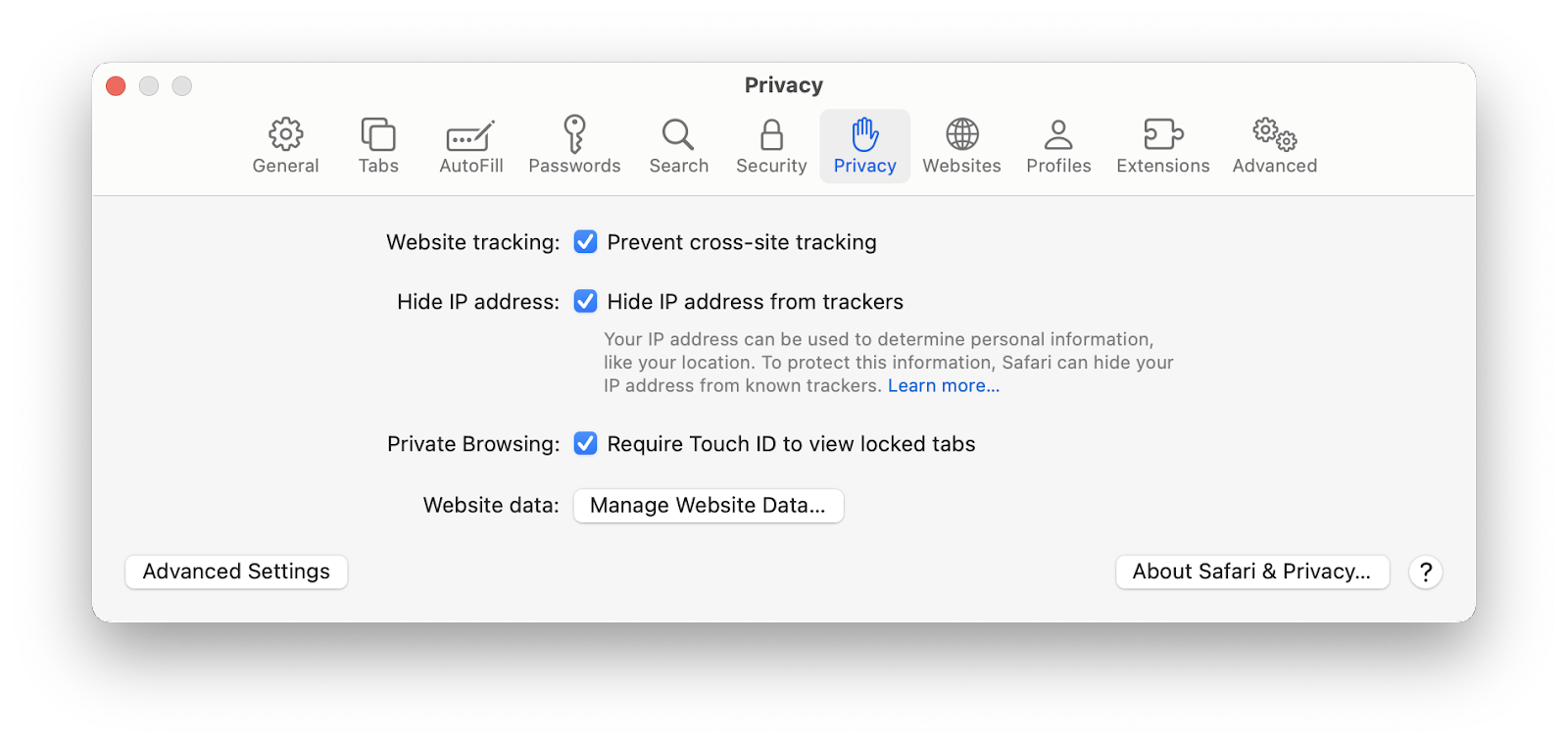Switch to the Profiles tab
The height and width of the screenshot is (744, 1568).
[x=1057, y=145]
